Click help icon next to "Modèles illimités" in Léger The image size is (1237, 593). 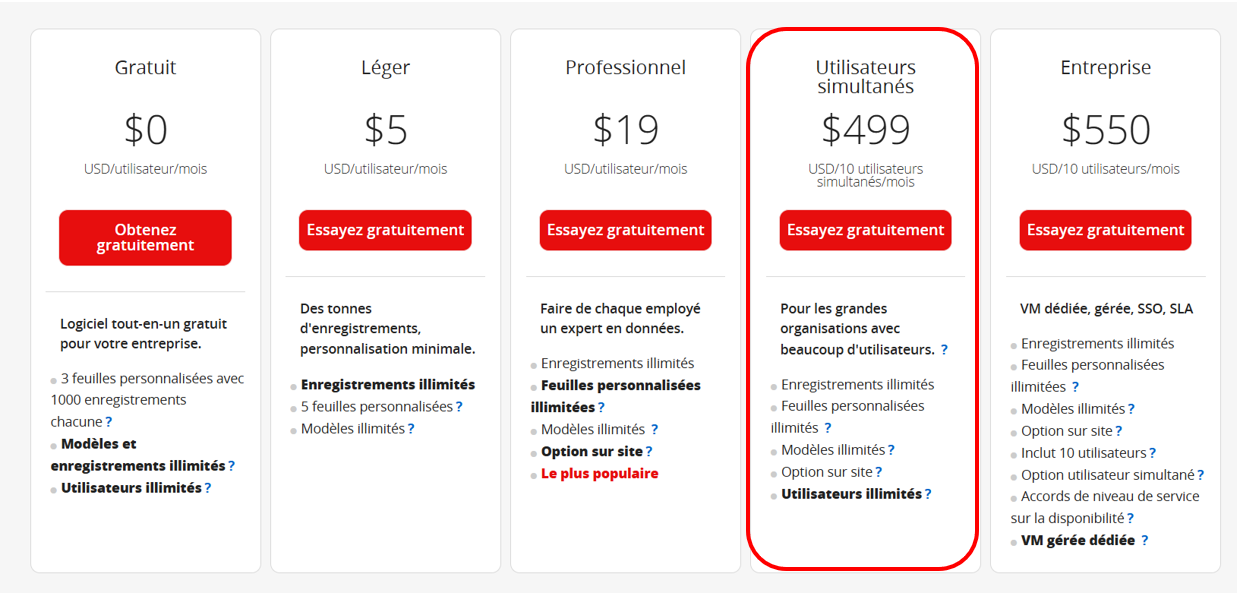click(x=411, y=429)
